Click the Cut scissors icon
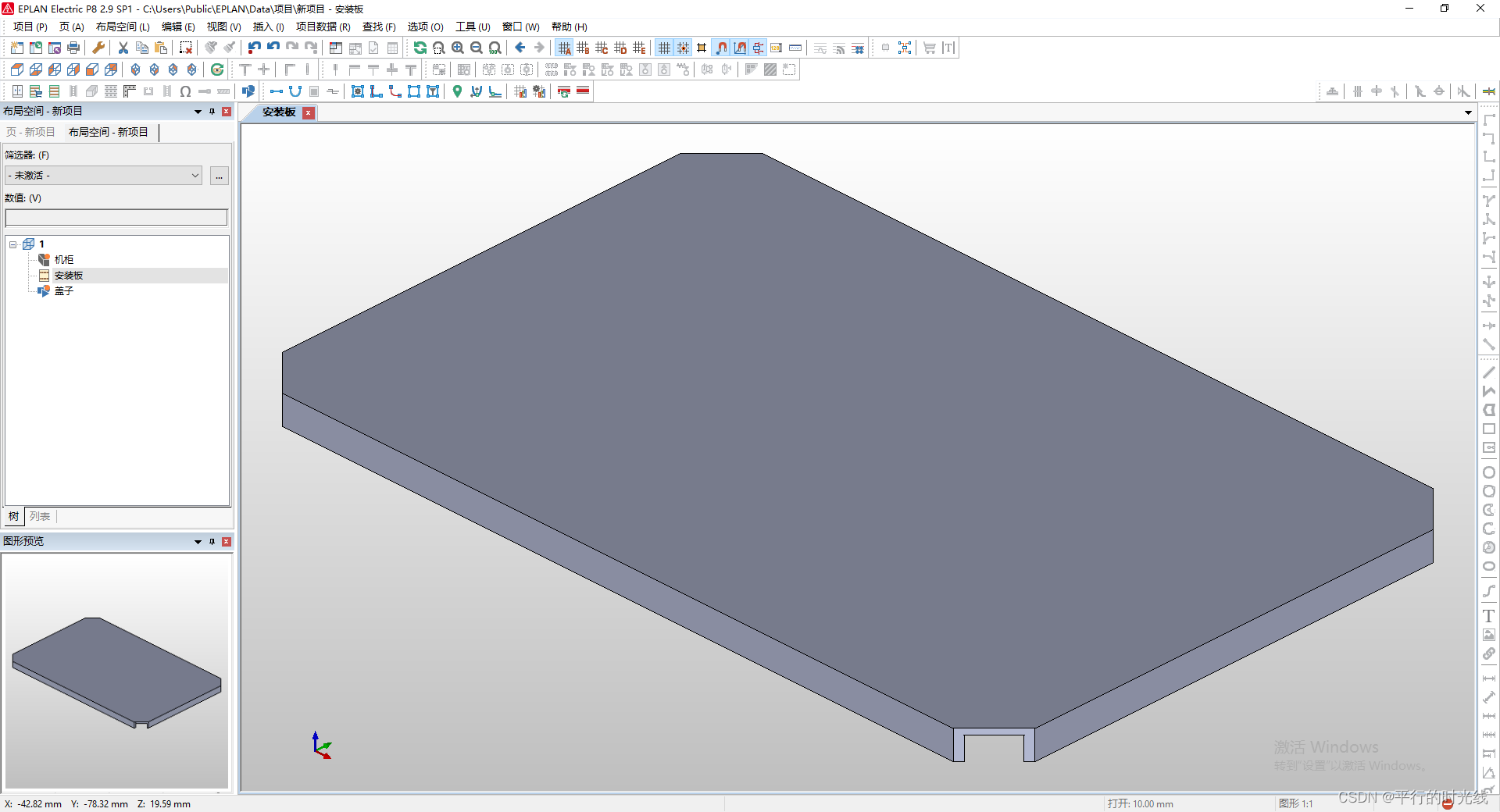 click(x=123, y=48)
